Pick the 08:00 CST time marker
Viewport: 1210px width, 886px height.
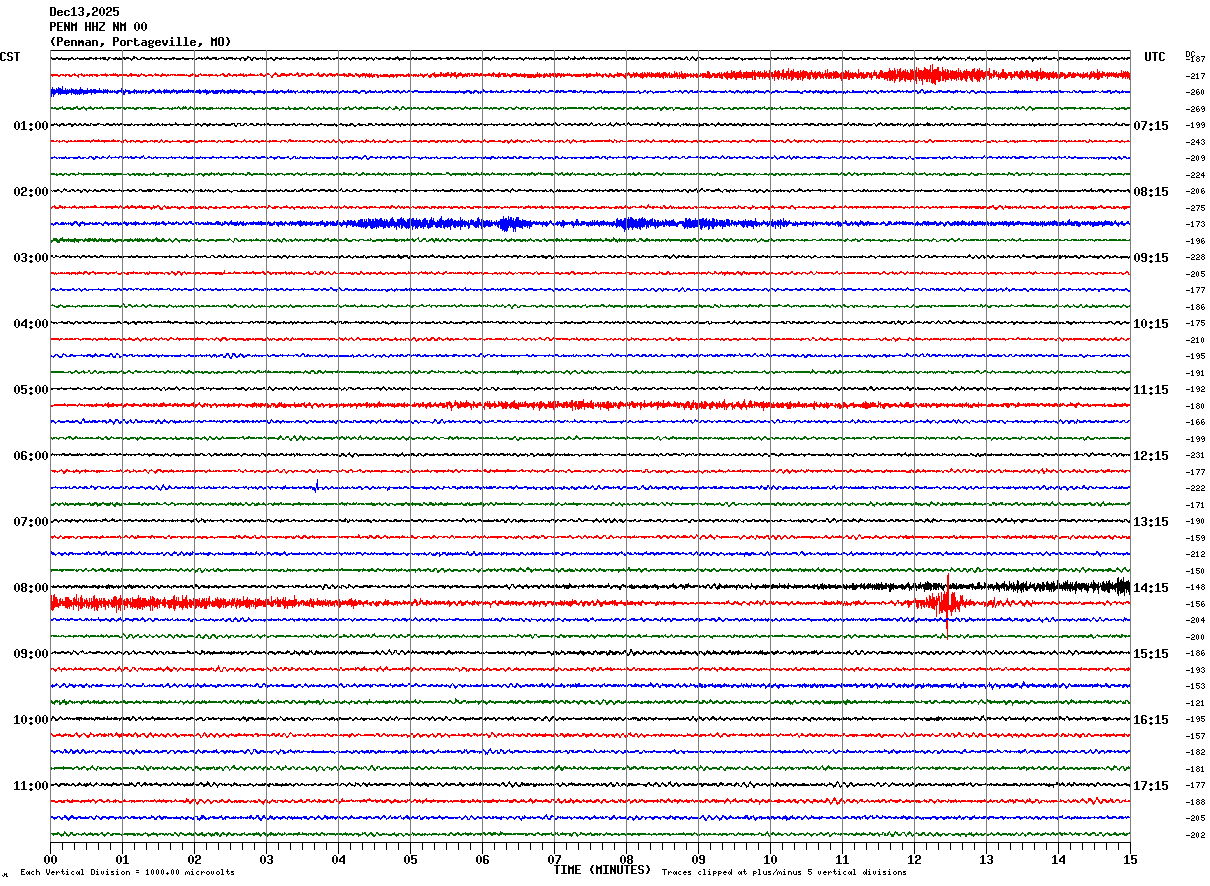(x=30, y=588)
